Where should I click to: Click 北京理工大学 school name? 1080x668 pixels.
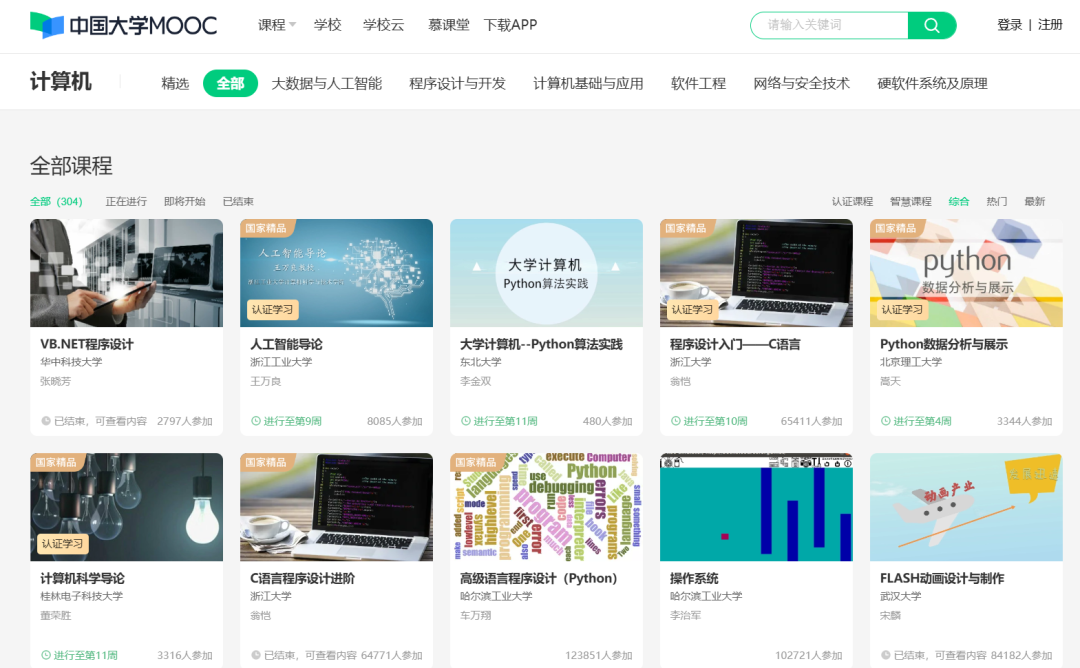click(x=911, y=362)
